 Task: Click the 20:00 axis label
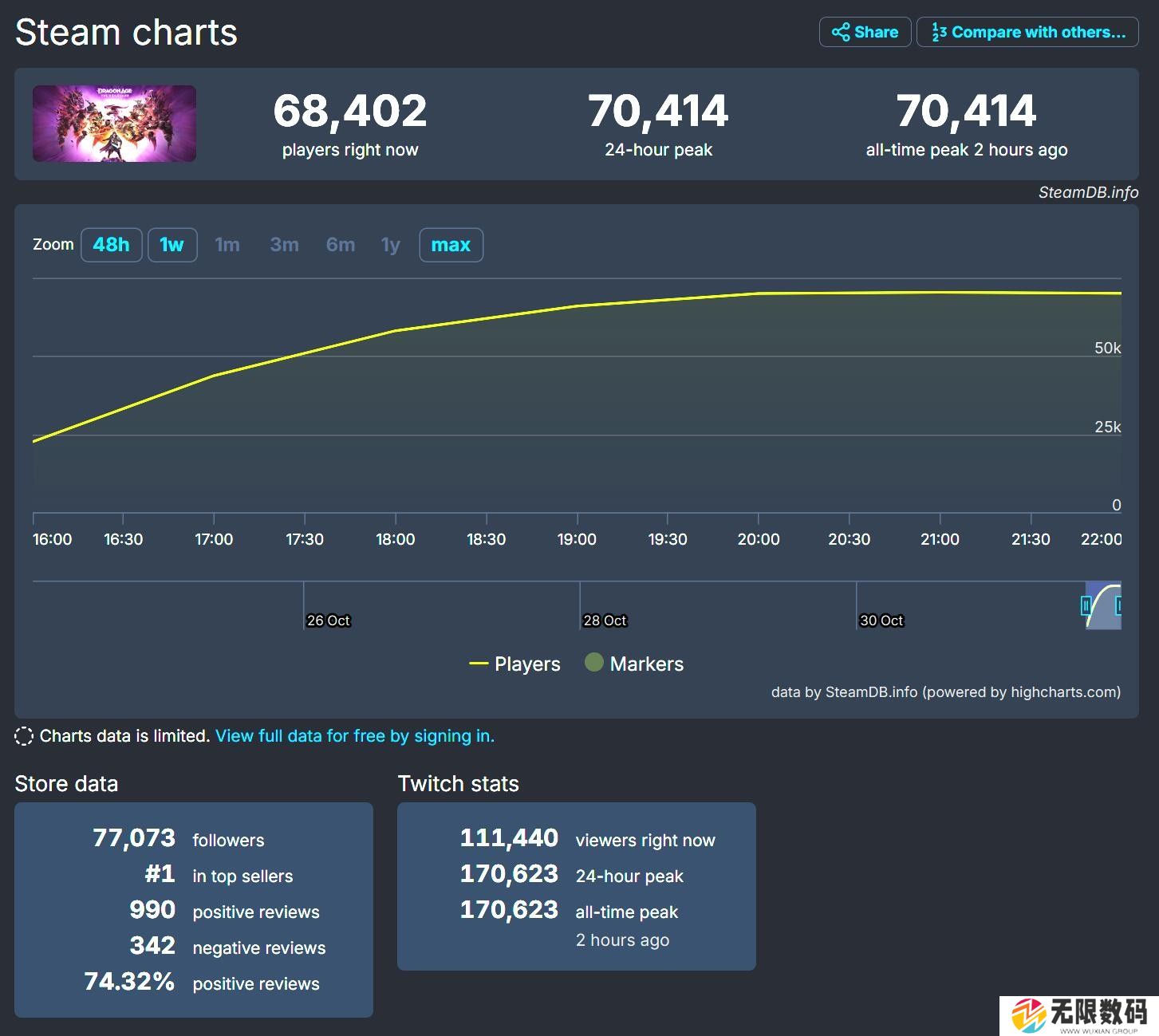pos(759,539)
